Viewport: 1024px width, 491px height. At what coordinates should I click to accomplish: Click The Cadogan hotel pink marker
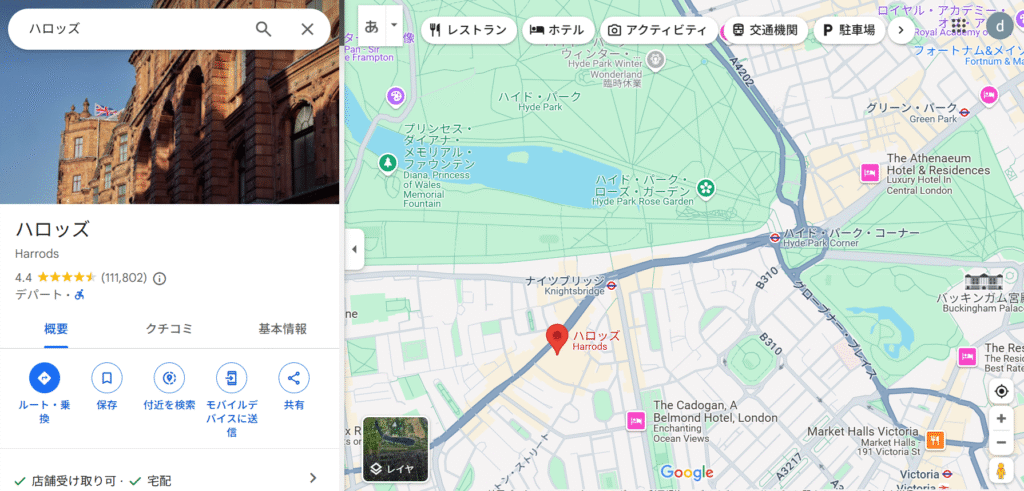pyautogui.click(x=636, y=420)
